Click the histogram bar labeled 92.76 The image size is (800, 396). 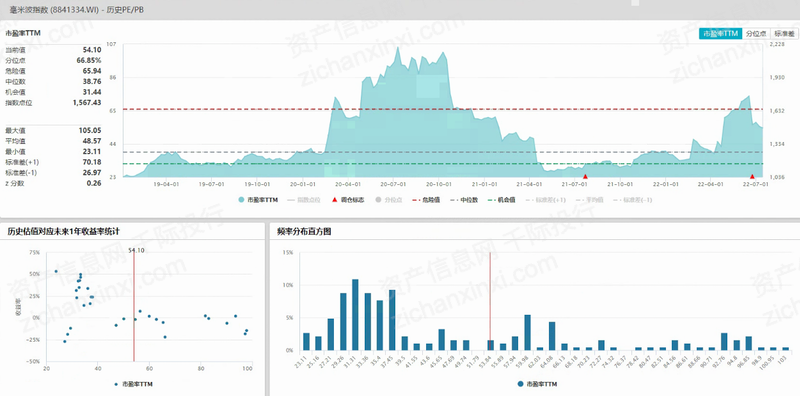[724, 342]
